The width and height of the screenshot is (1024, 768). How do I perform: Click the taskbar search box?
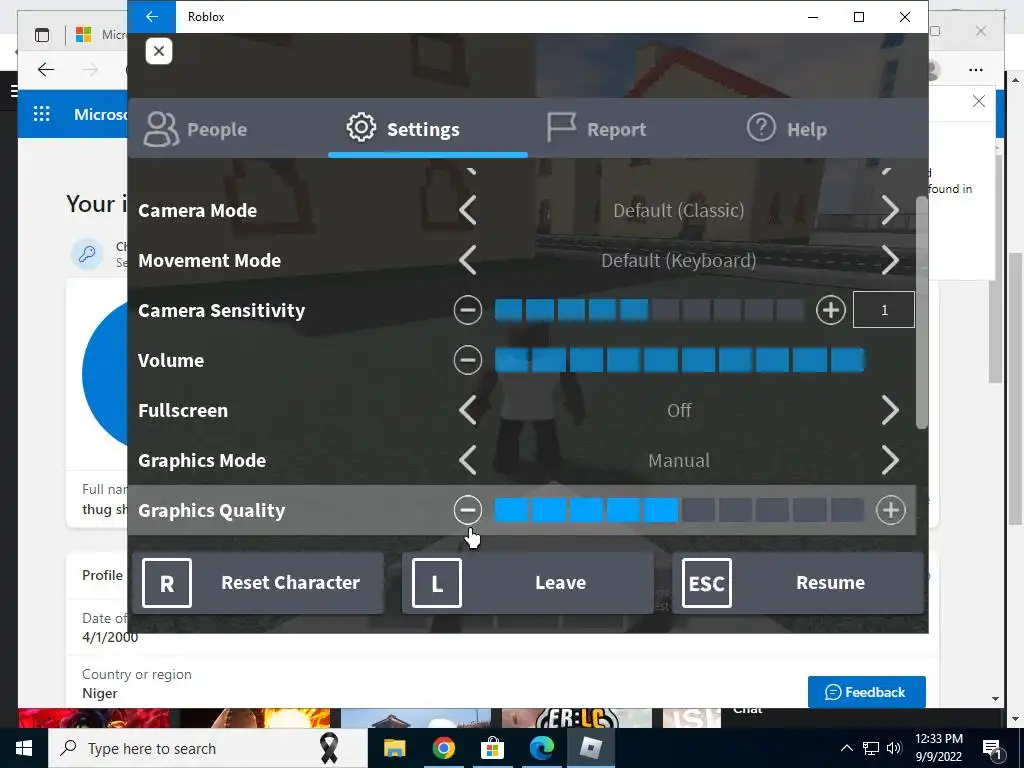coord(208,748)
